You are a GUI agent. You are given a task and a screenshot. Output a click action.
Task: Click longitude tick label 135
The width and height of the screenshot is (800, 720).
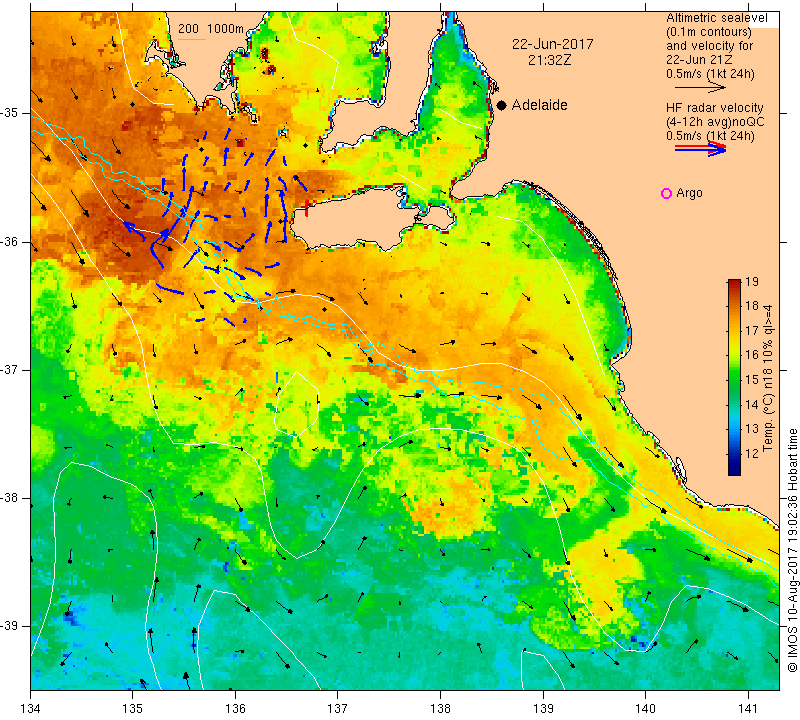133,709
